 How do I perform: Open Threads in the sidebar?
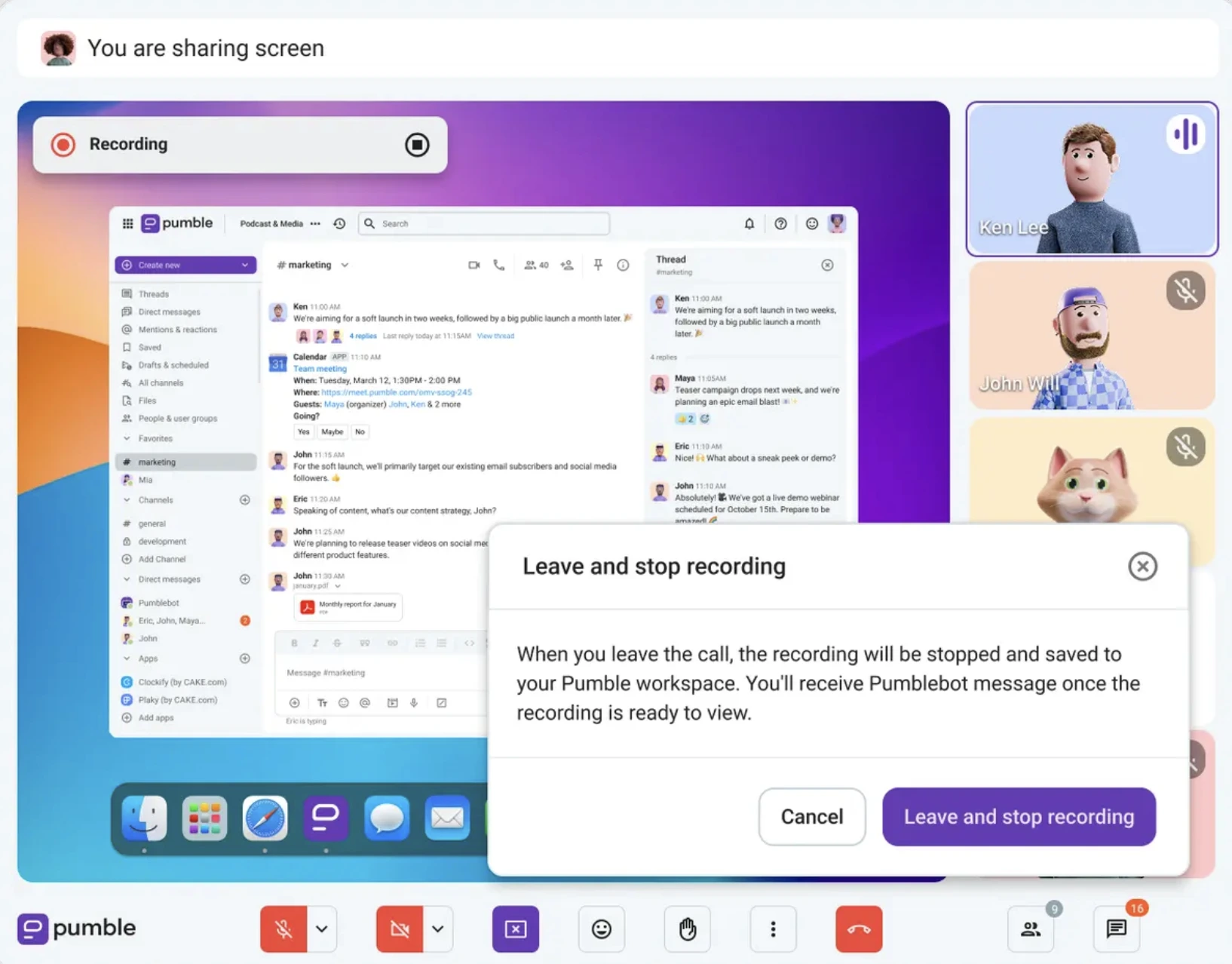(154, 294)
